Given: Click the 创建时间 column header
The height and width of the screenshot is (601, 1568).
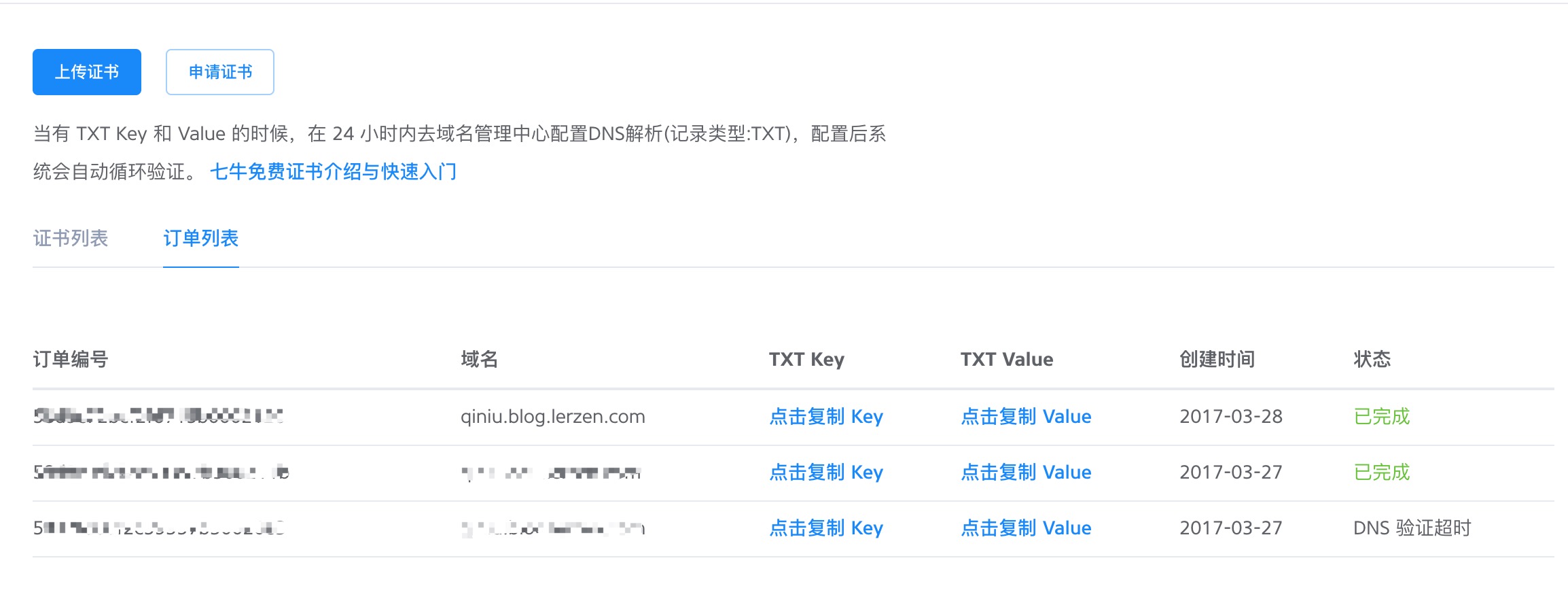Looking at the screenshot, I should pyautogui.click(x=1217, y=359).
